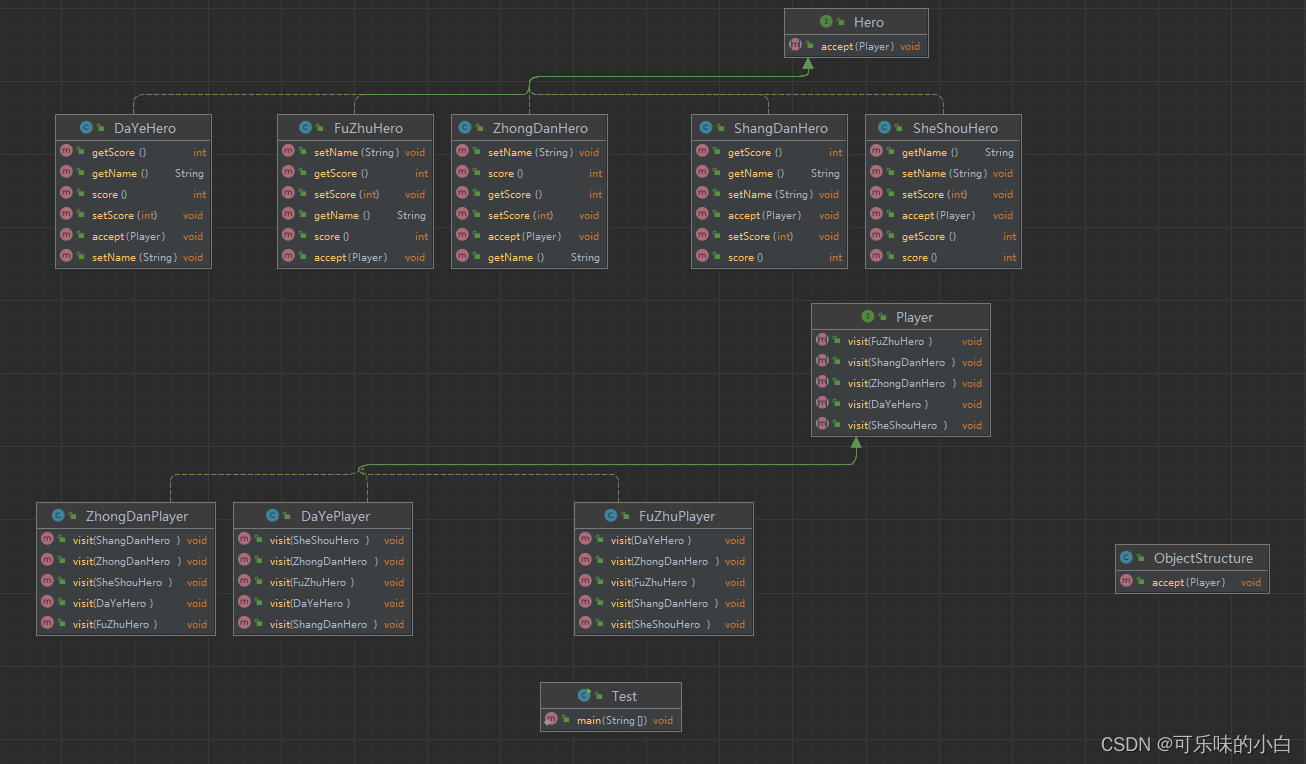Screen dimensions: 1306x764
Task: Click the class icon beside ShangDanHero
Action: [706, 128]
